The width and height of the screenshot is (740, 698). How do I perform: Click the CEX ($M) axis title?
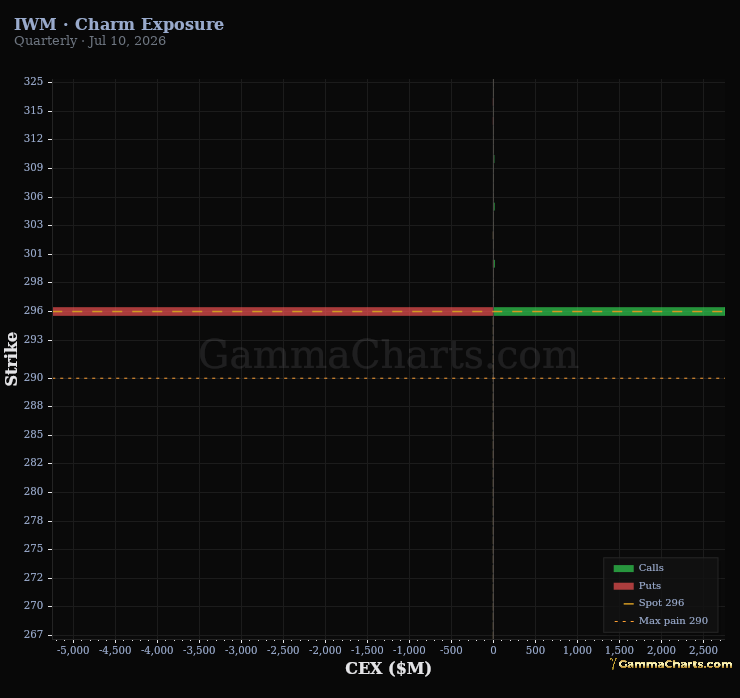tap(388, 668)
